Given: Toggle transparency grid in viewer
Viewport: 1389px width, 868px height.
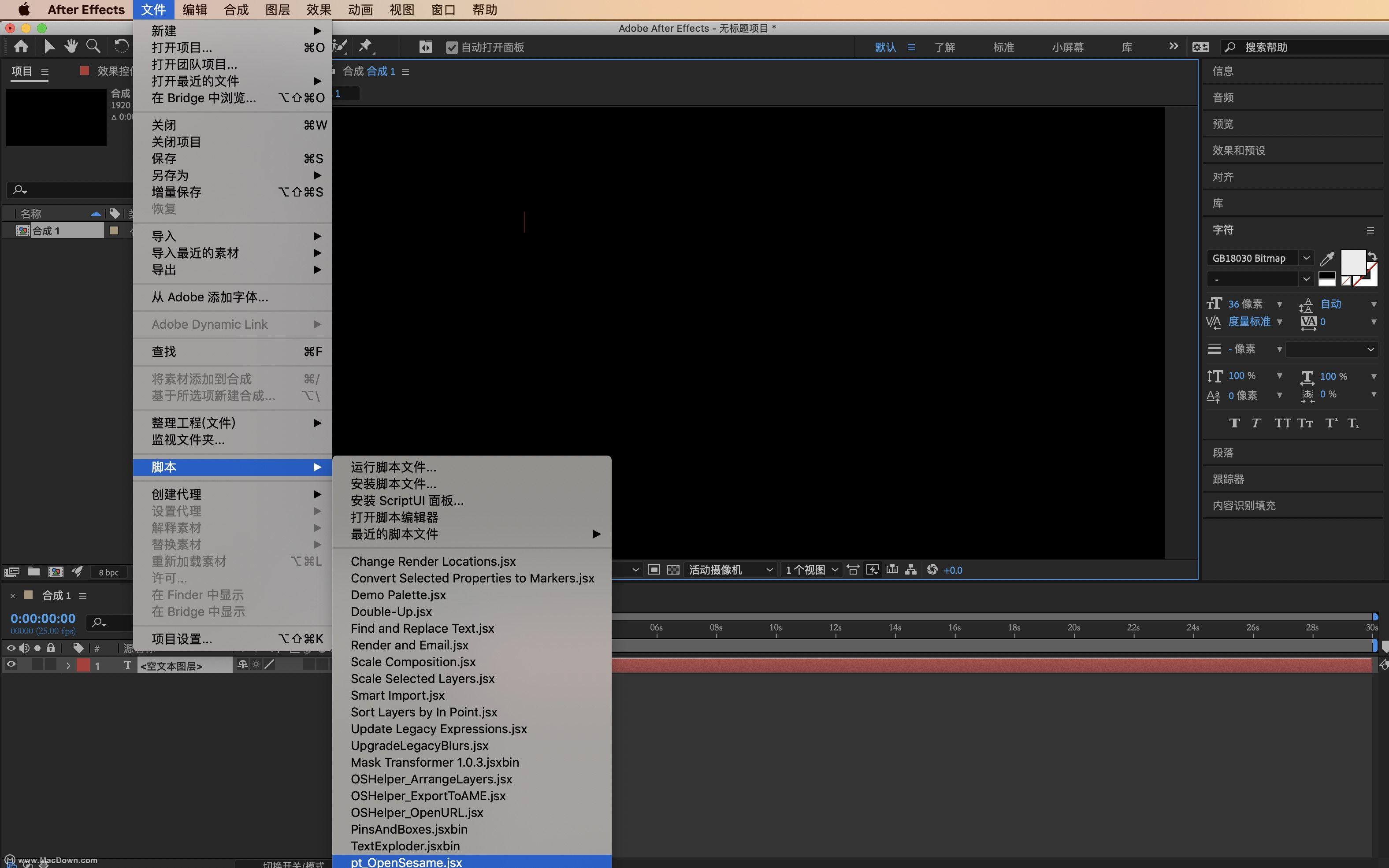Looking at the screenshot, I should pos(673,569).
